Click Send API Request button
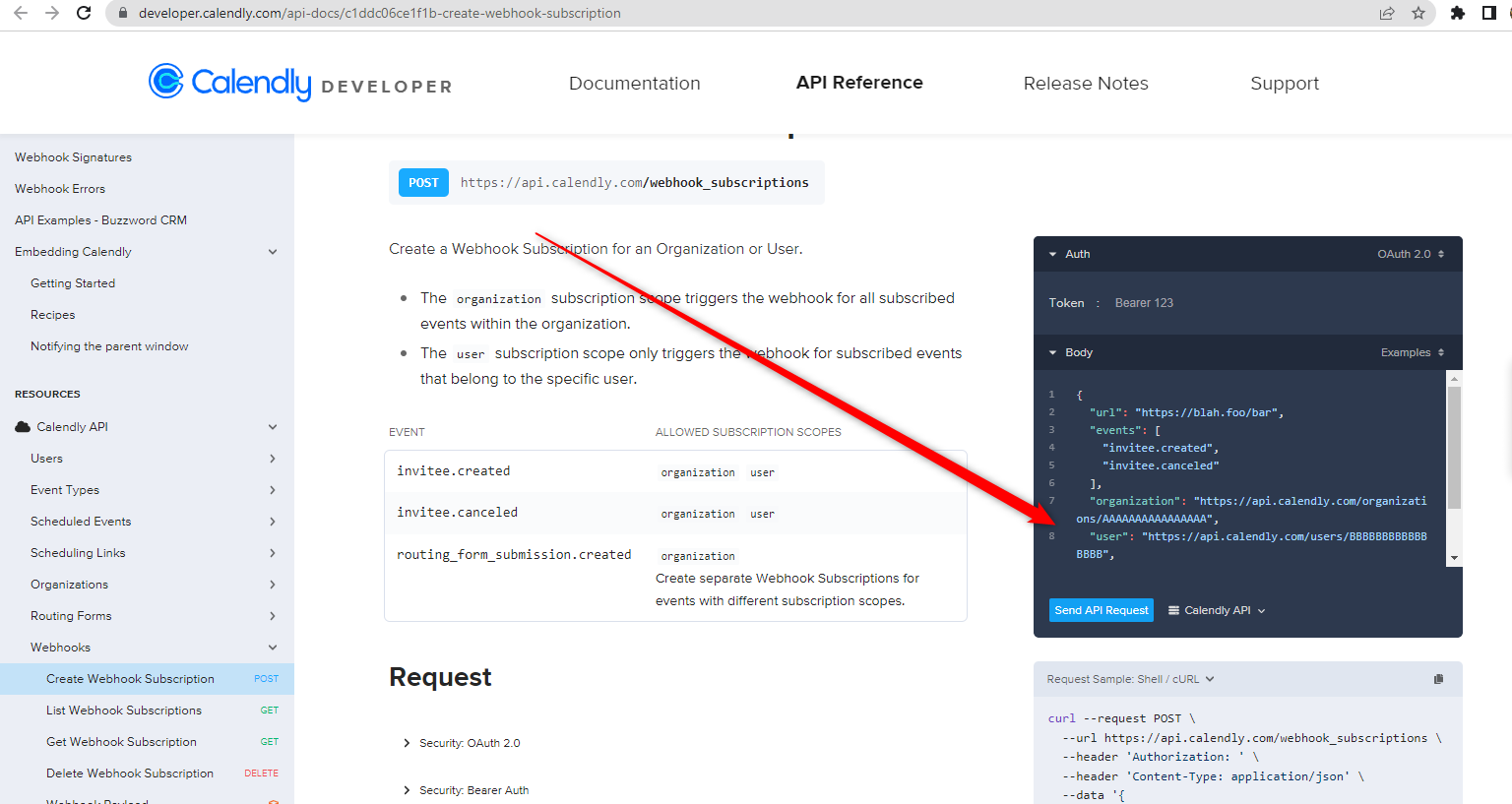 (1102, 610)
